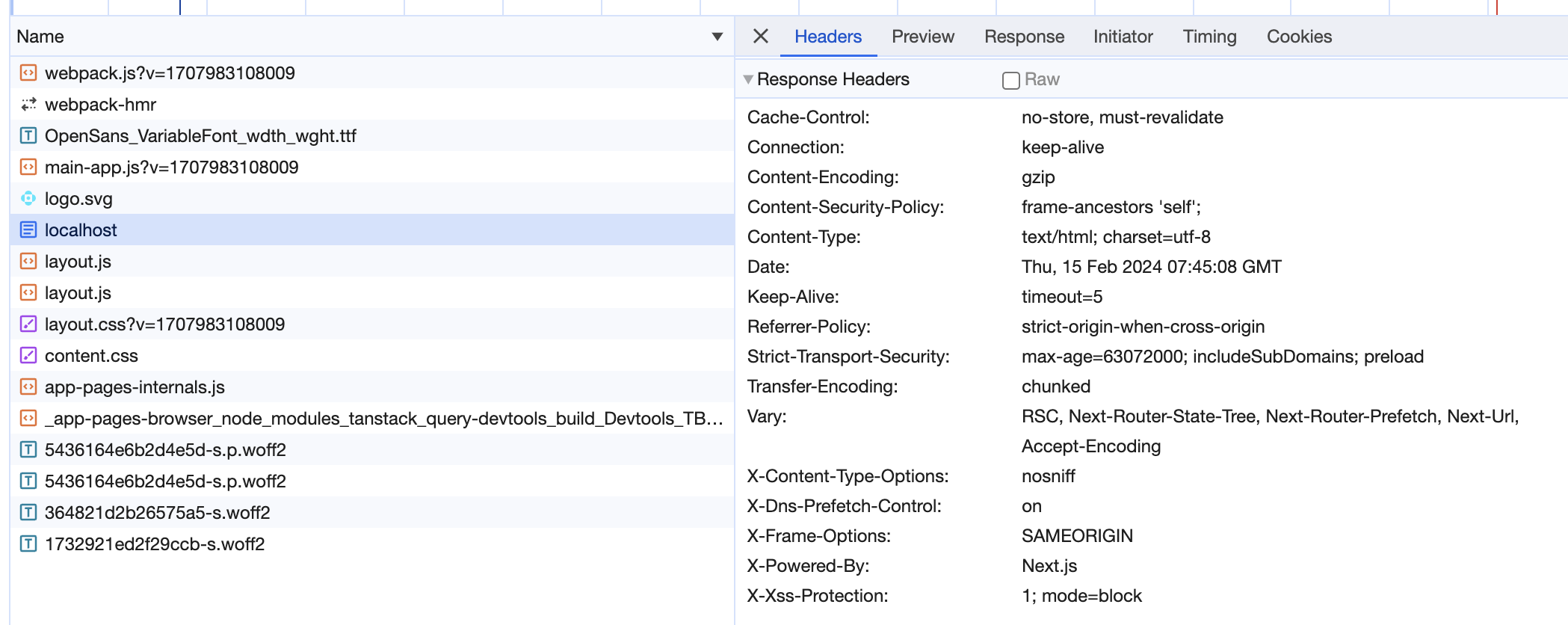The image size is (1568, 625).
Task: Click the Cache-Control header name
Action: pyautogui.click(x=809, y=117)
